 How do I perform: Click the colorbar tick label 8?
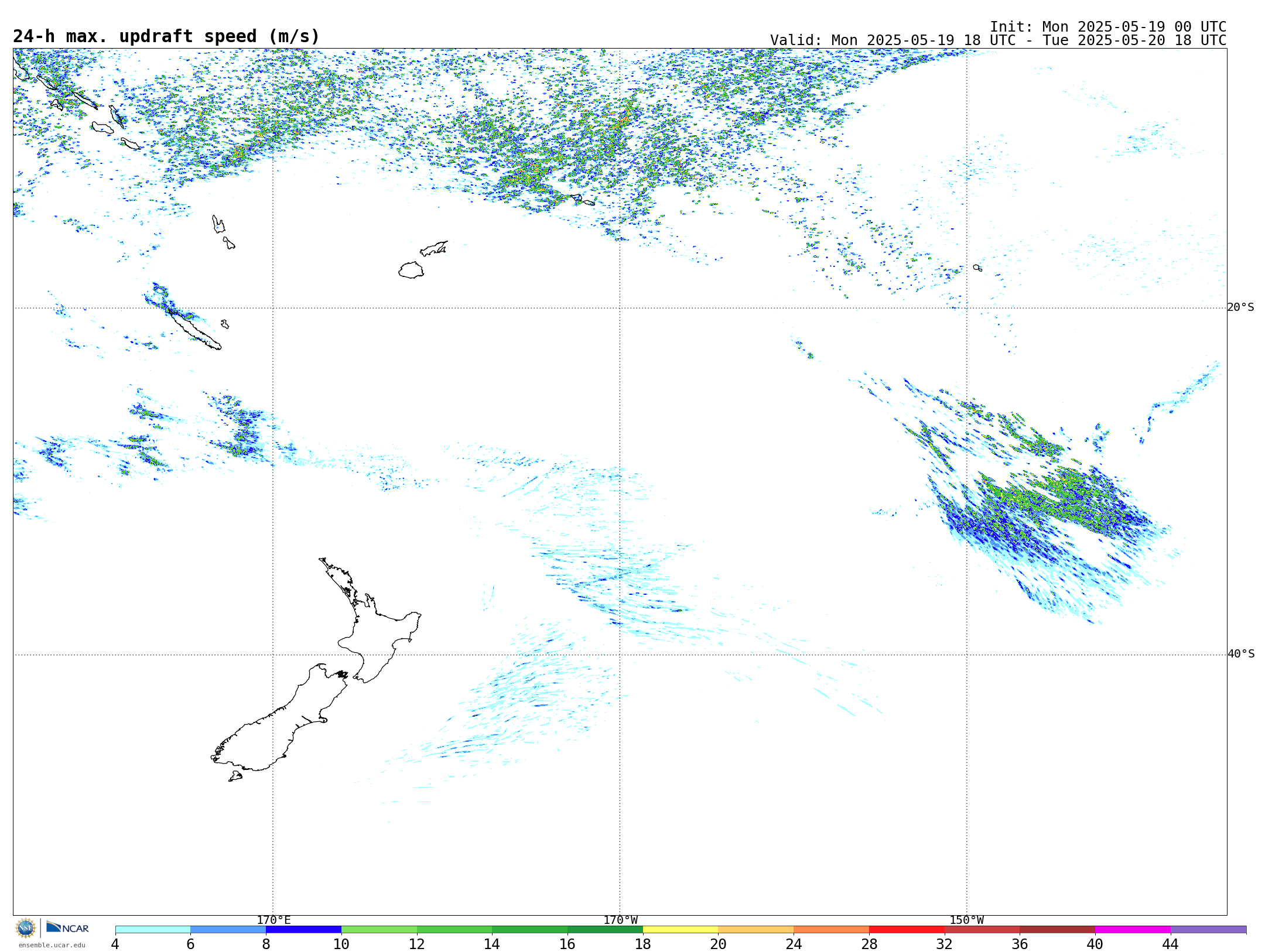tap(266, 944)
